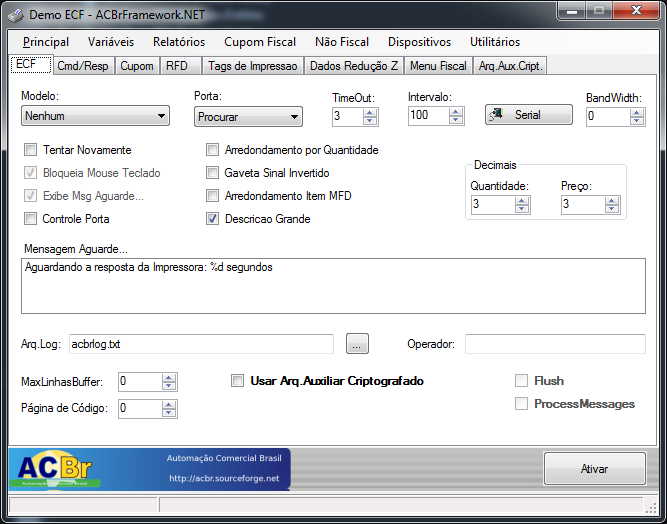This screenshot has width=667, height=524.
Task: Decrease the Página de Código value
Action: click(169, 413)
